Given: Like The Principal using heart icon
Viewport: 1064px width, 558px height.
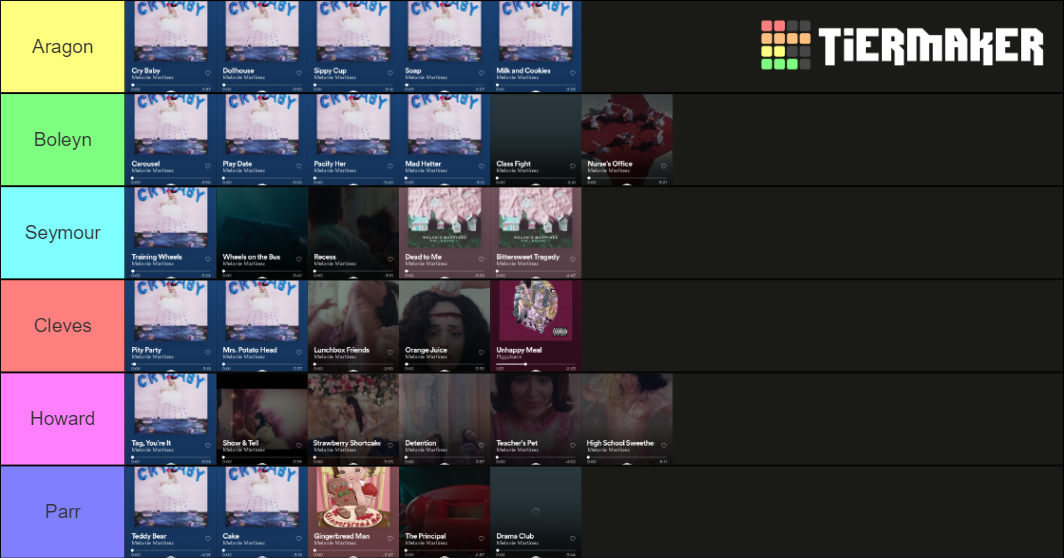Looking at the screenshot, I should click(481, 538).
